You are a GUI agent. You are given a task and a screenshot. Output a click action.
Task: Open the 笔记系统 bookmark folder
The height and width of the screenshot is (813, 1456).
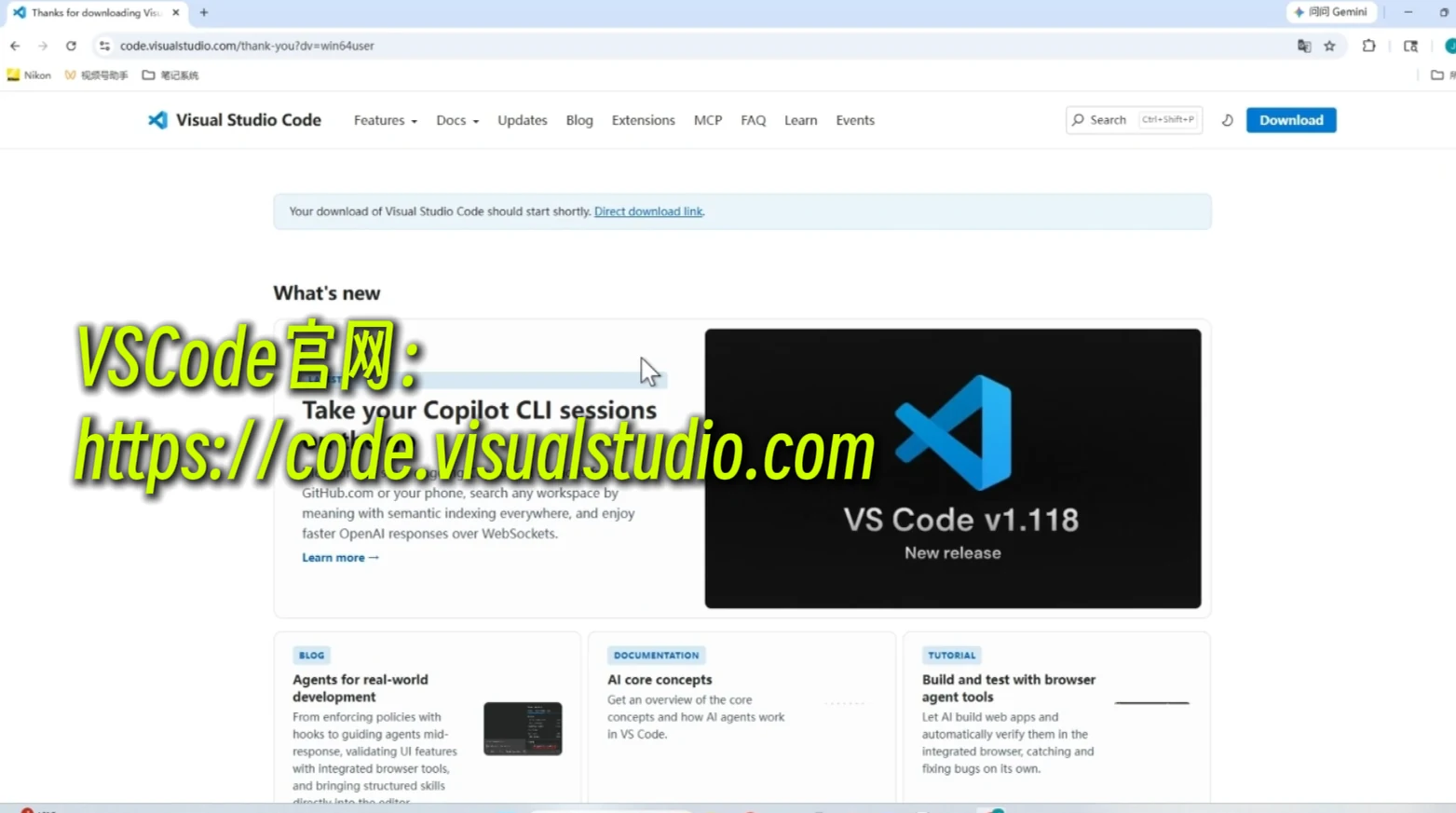(170, 75)
